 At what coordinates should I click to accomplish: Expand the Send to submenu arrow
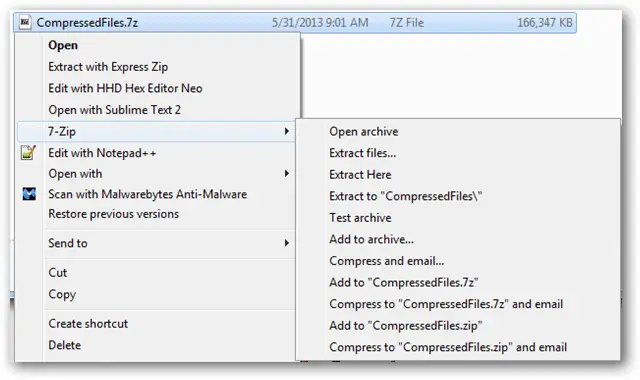[287, 243]
